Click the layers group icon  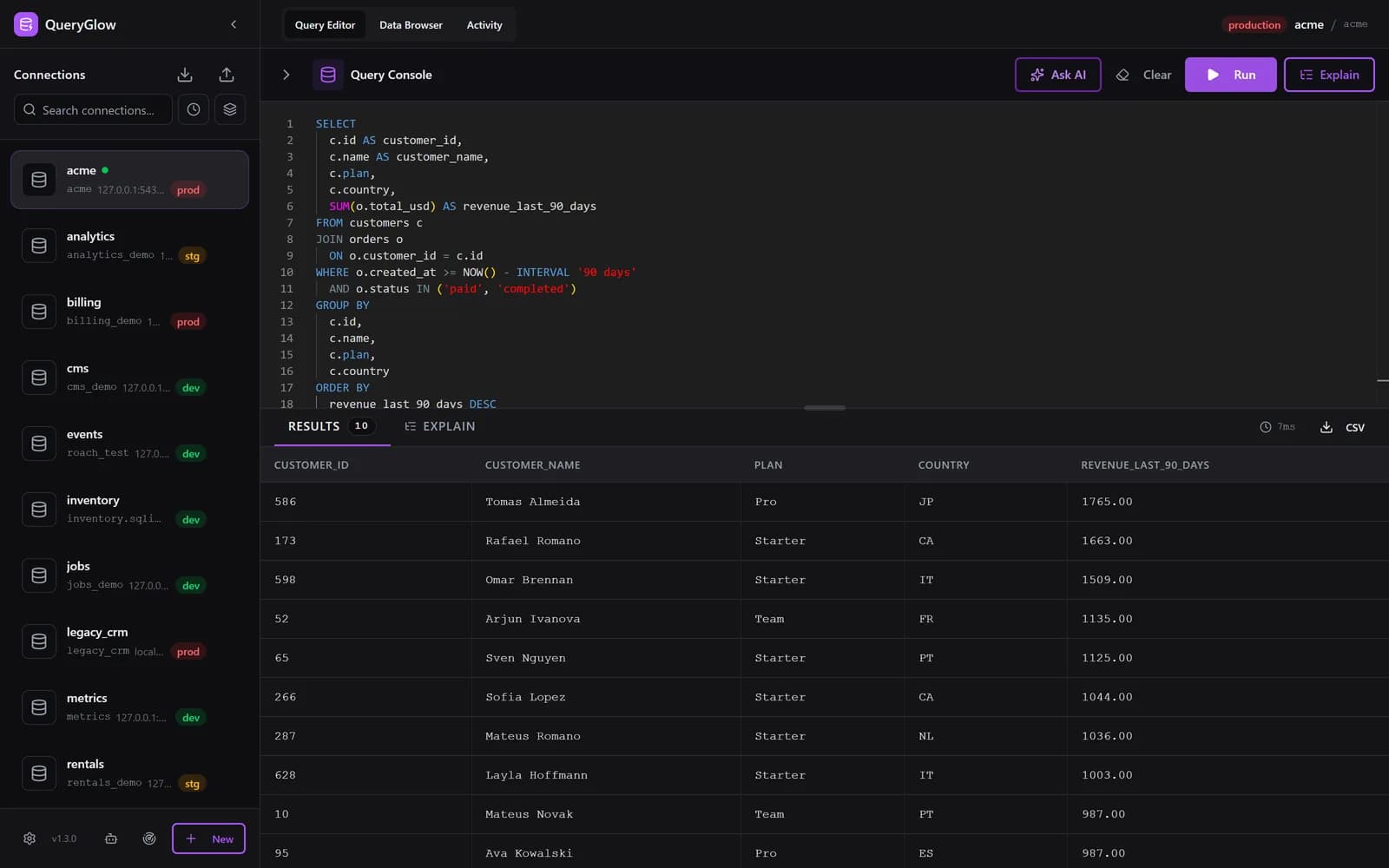pos(230,109)
